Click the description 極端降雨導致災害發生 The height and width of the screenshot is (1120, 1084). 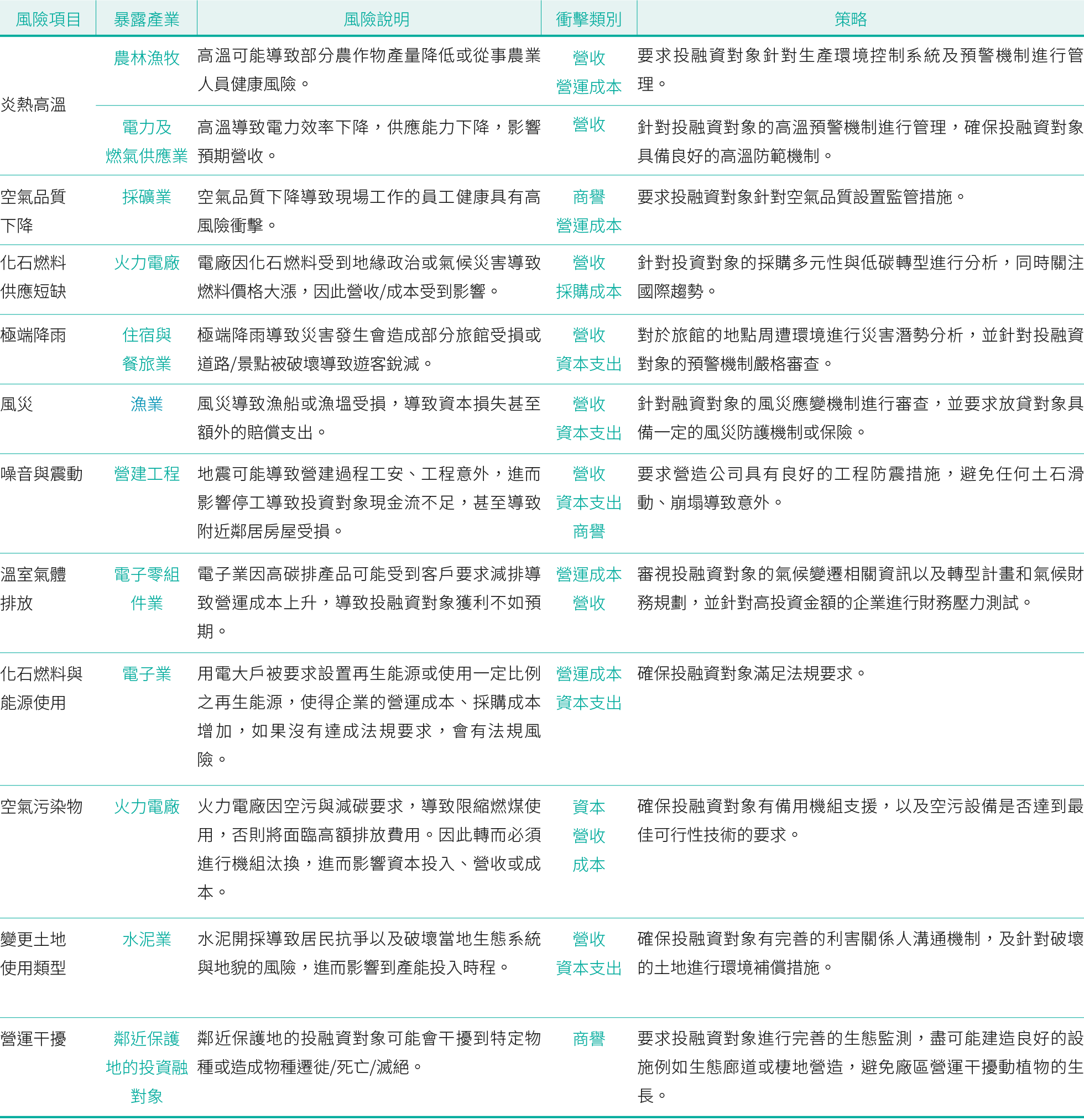pyautogui.click(x=369, y=349)
